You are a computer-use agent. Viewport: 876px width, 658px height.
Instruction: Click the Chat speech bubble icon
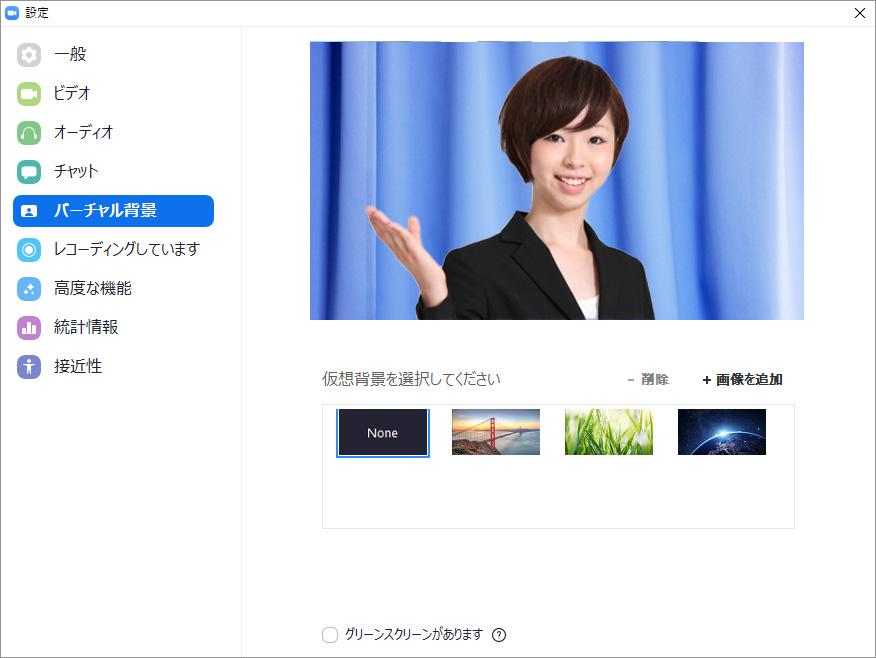(29, 172)
